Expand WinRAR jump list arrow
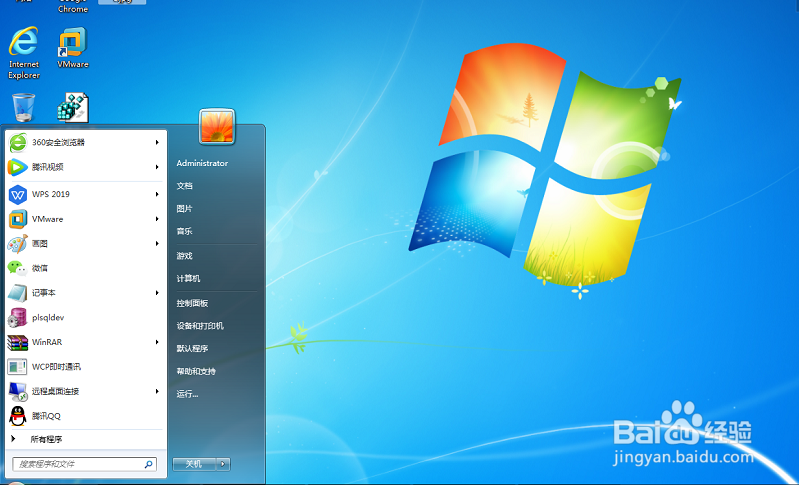Screen dimensions: 799x485 (157, 342)
